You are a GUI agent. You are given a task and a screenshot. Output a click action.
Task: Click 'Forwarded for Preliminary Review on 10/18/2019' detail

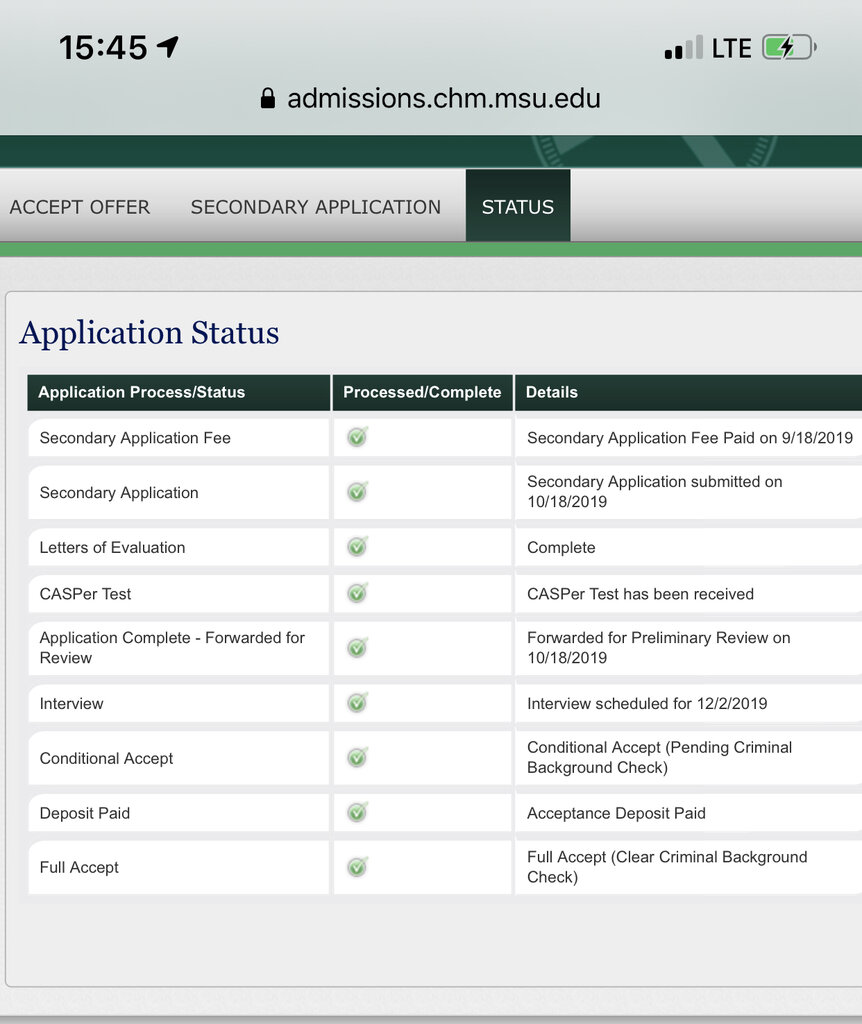(x=658, y=648)
